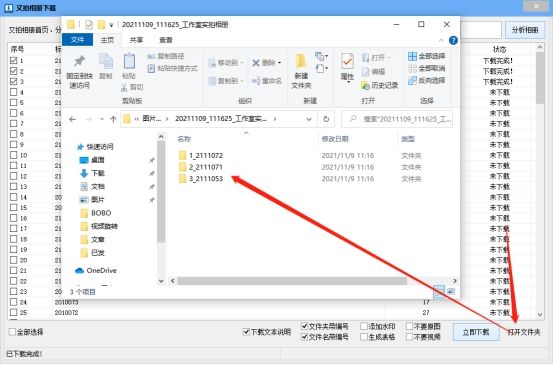553x365 pixels.
Task: Expand address bar history dropdown
Action: tap(309, 119)
